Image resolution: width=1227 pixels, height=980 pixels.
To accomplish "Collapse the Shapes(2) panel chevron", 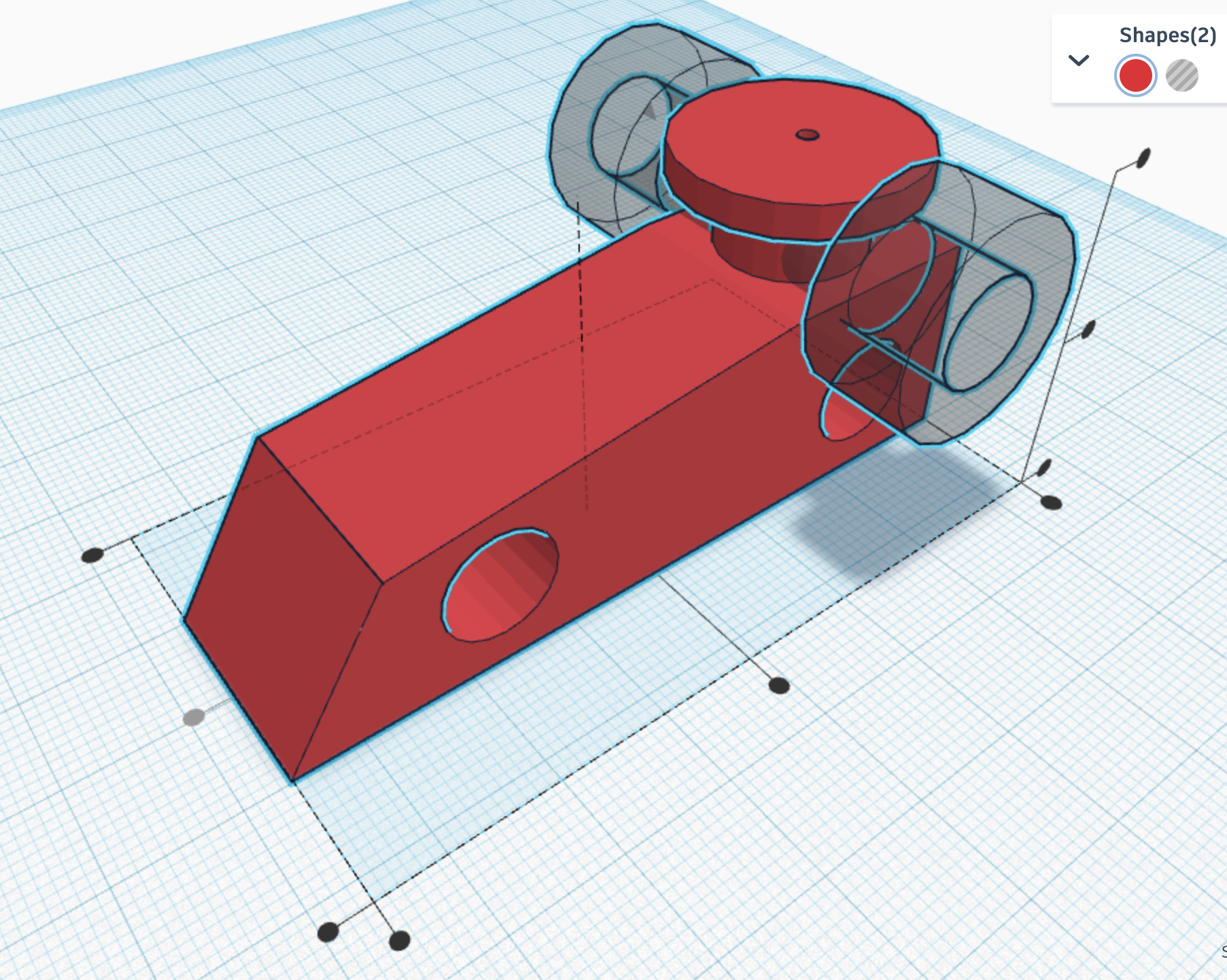I will pyautogui.click(x=1079, y=60).
